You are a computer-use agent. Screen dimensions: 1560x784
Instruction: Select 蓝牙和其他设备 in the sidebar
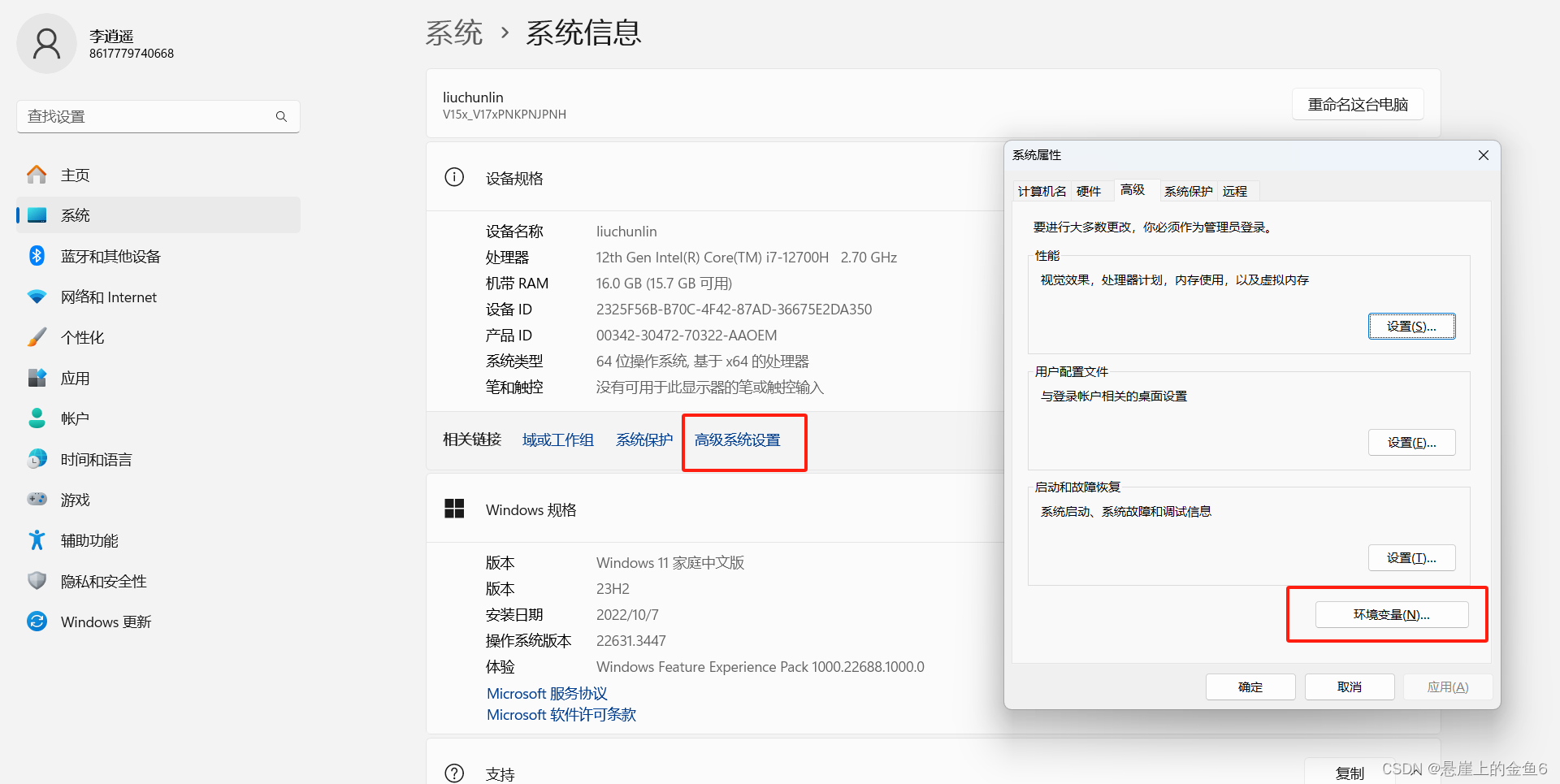click(x=158, y=256)
